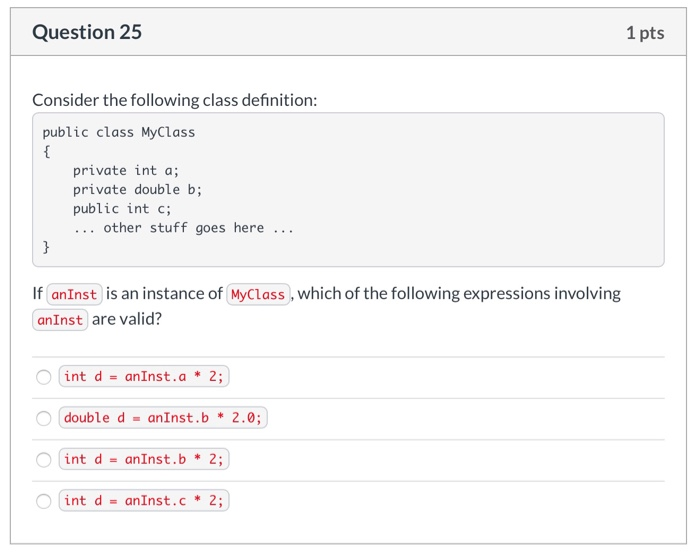Click the '... other stuff goes here ...' line
Image resolution: width=700 pixels, height=559 pixels.
[183, 228]
